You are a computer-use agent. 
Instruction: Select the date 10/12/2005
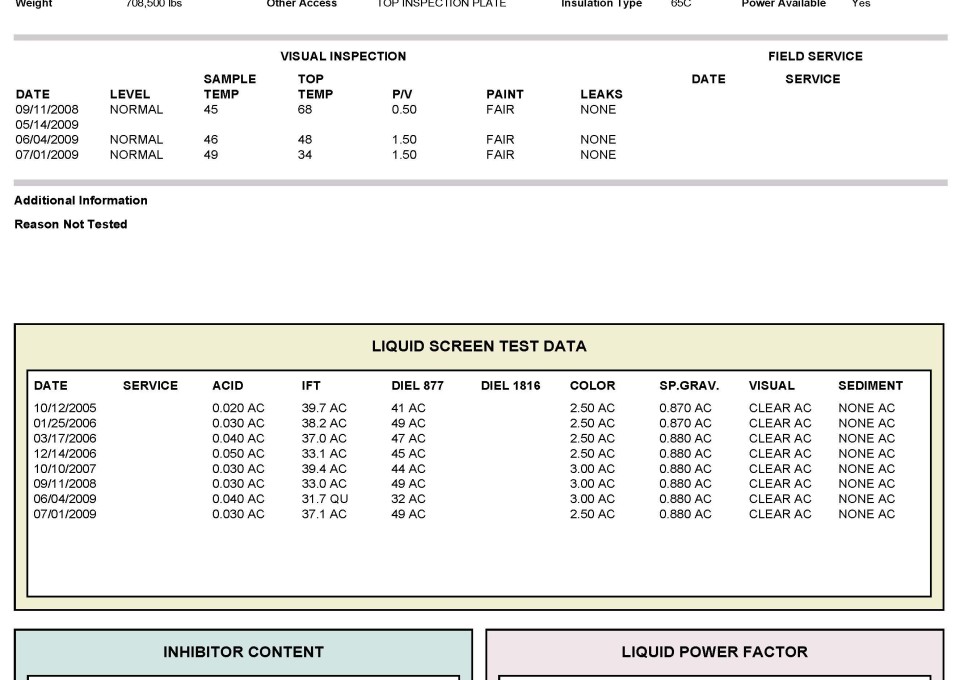(x=65, y=408)
